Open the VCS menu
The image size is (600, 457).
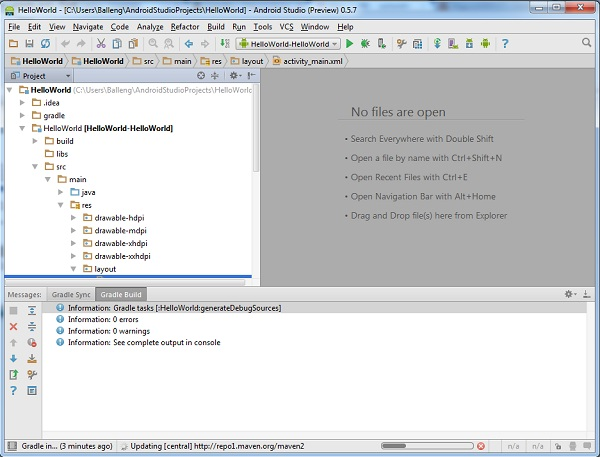(x=286, y=26)
